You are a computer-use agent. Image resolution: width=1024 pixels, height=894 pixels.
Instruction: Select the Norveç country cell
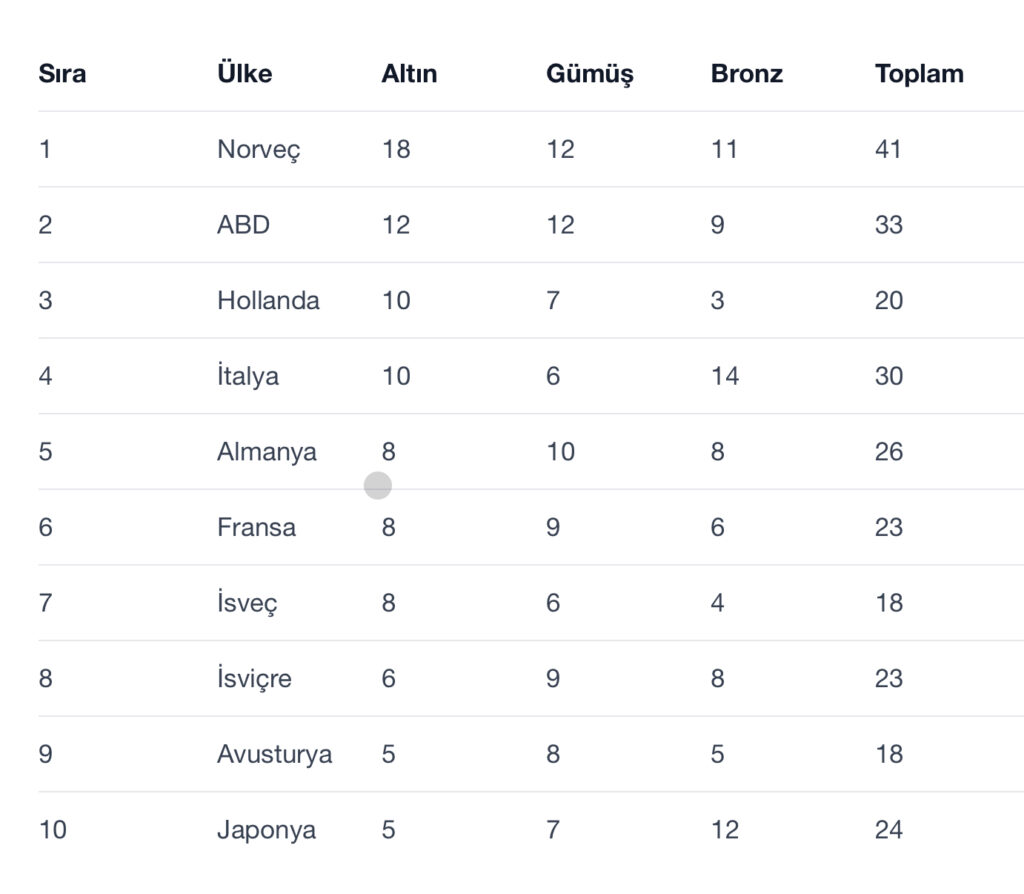coord(258,150)
